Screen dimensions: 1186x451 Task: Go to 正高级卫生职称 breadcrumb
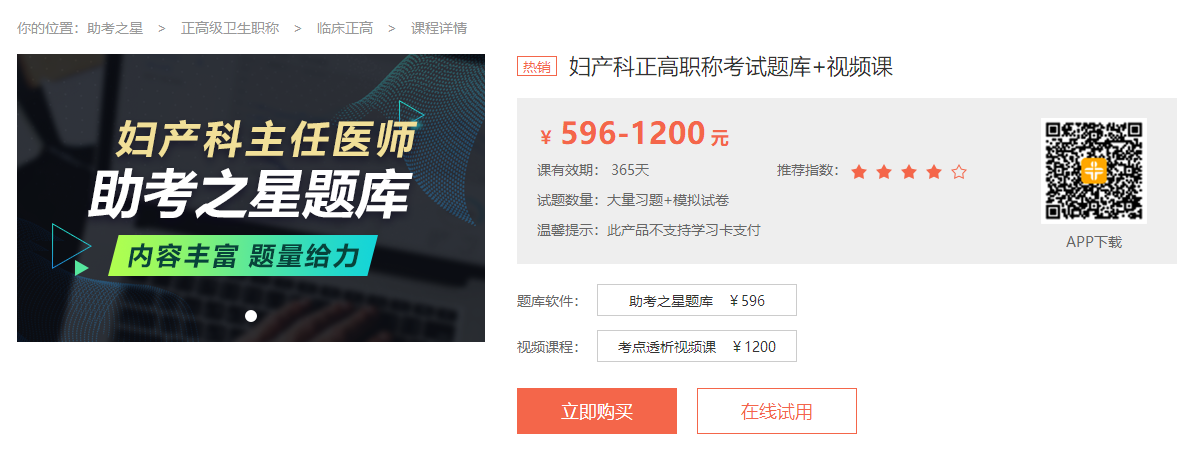tap(230, 29)
